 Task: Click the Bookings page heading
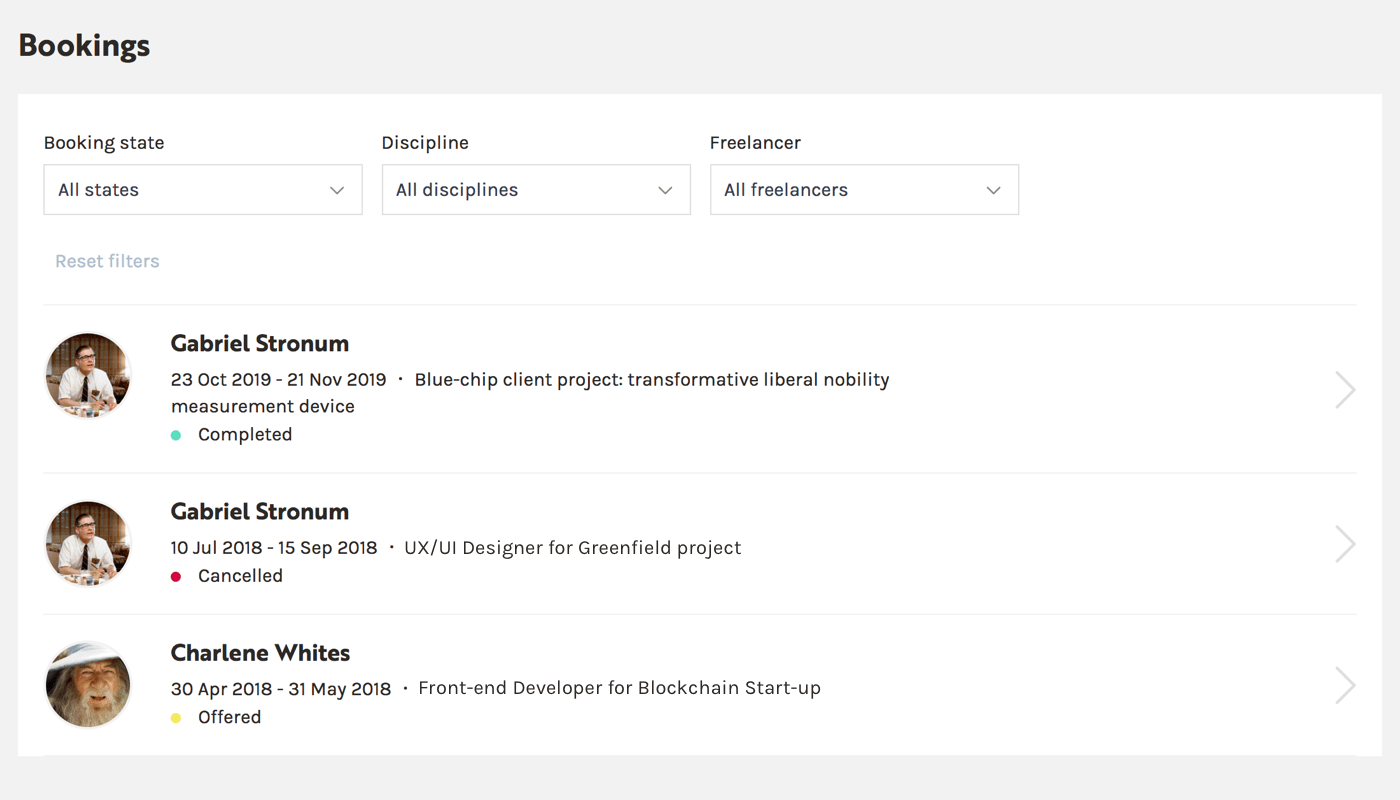click(x=84, y=45)
